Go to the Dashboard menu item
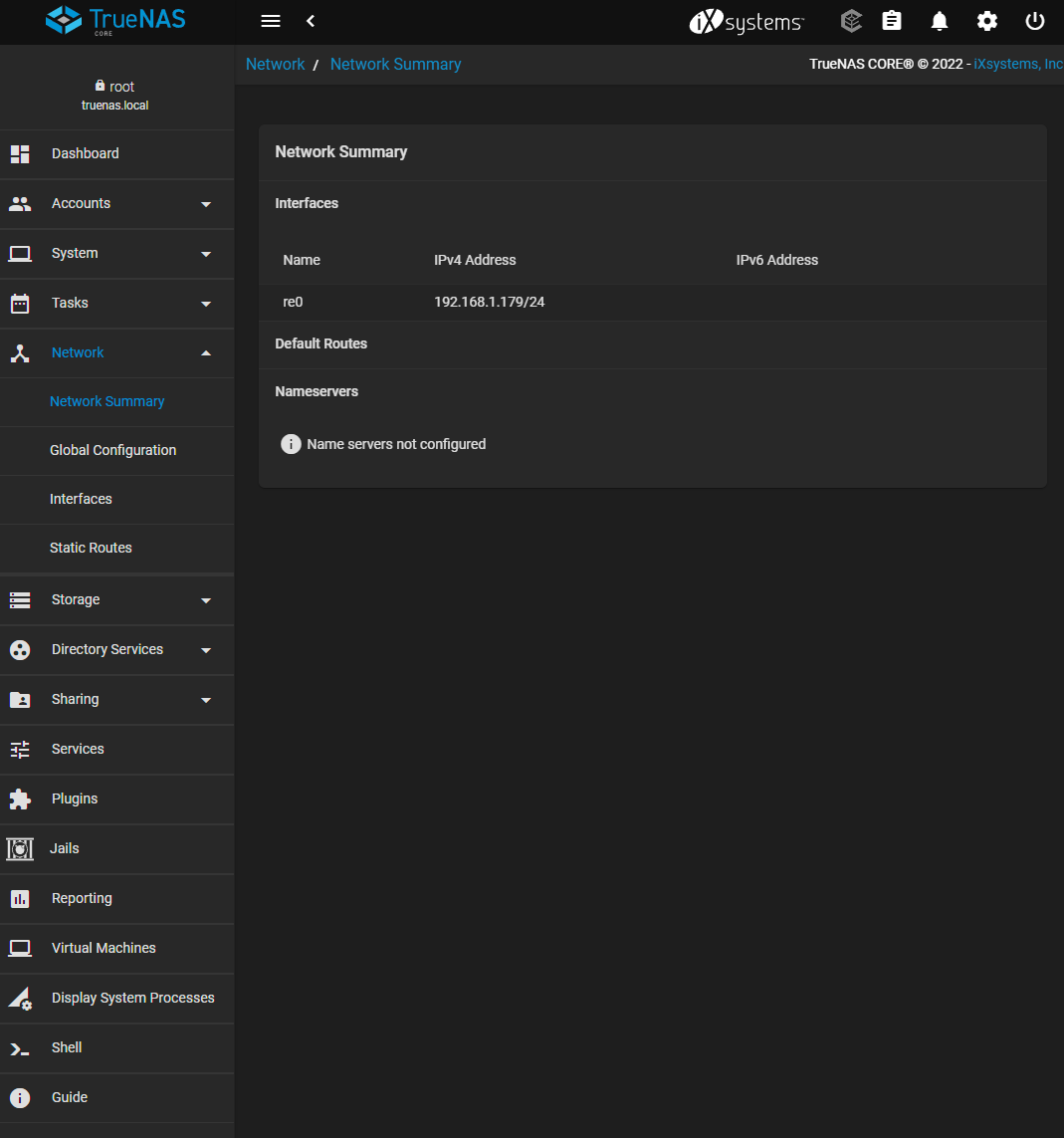 (85, 153)
